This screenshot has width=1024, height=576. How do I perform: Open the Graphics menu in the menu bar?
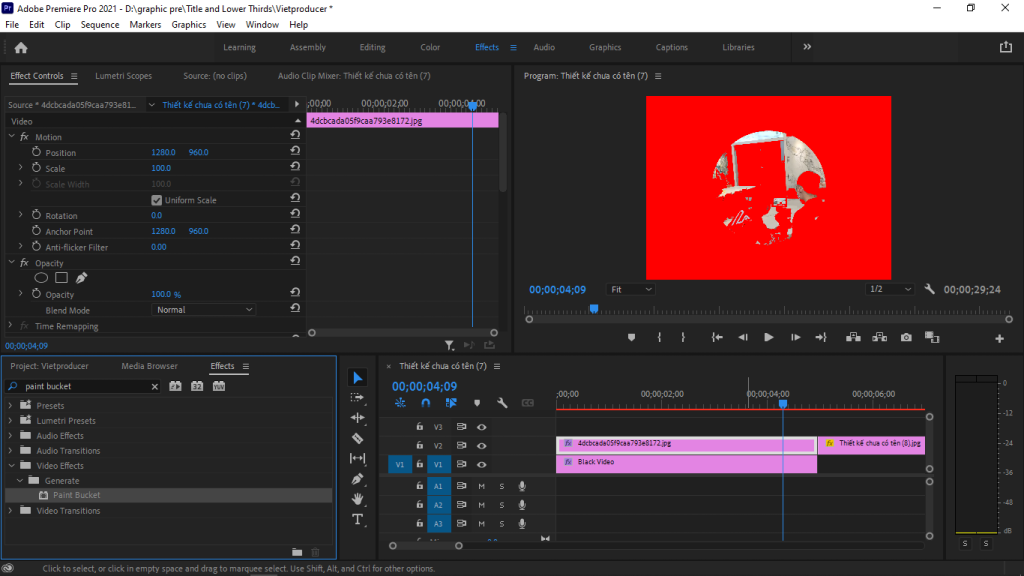click(189, 24)
